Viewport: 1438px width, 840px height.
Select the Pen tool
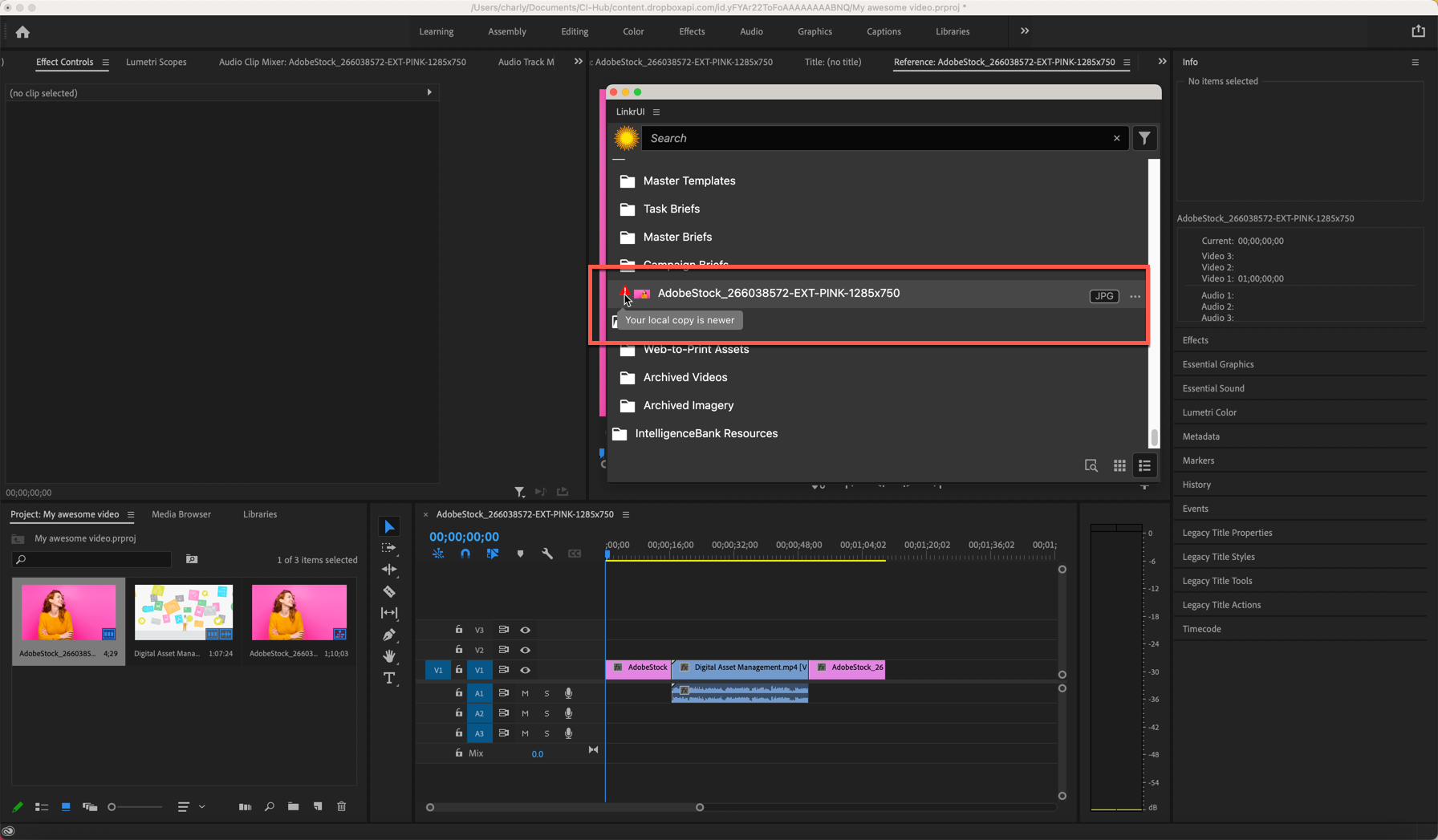point(389,635)
